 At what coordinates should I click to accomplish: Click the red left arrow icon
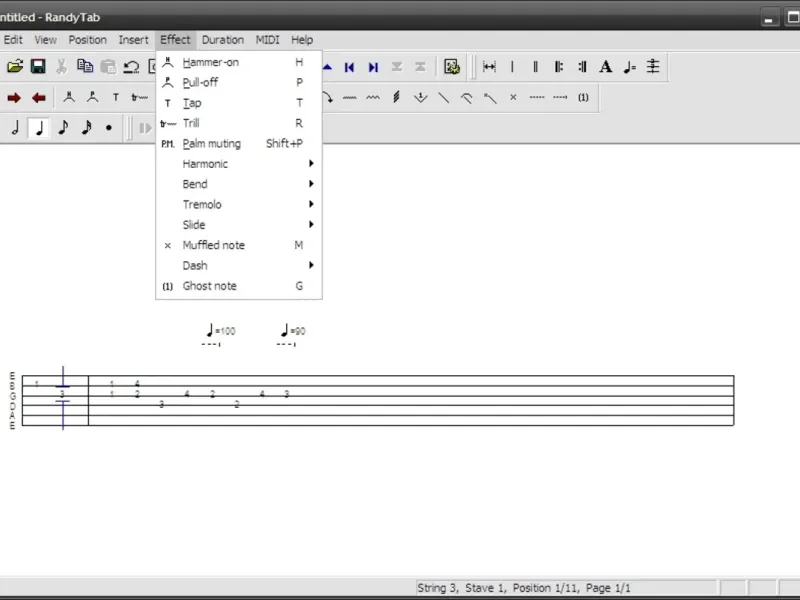[39, 97]
